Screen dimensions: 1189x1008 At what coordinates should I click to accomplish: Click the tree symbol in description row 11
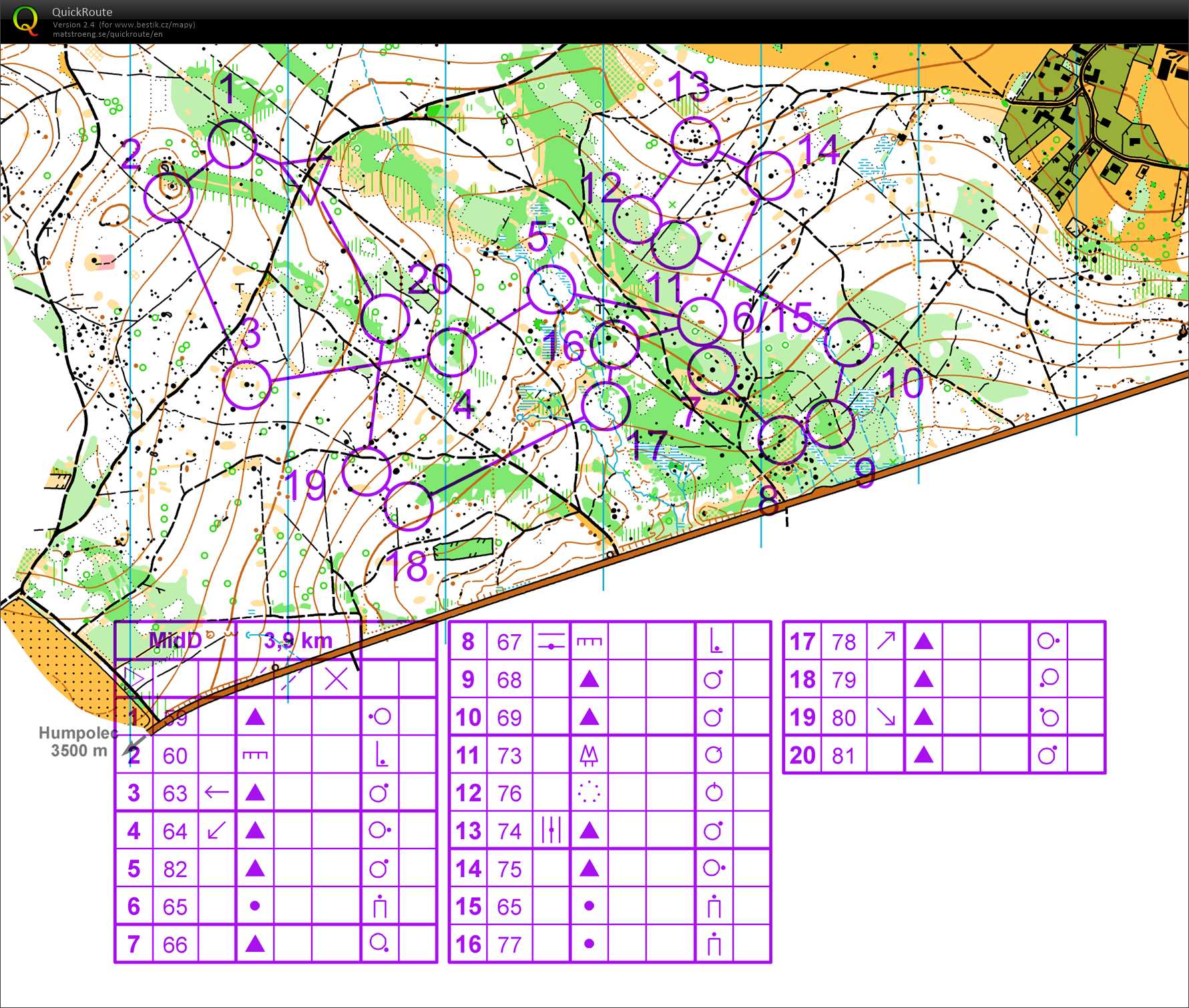pyautogui.click(x=589, y=755)
